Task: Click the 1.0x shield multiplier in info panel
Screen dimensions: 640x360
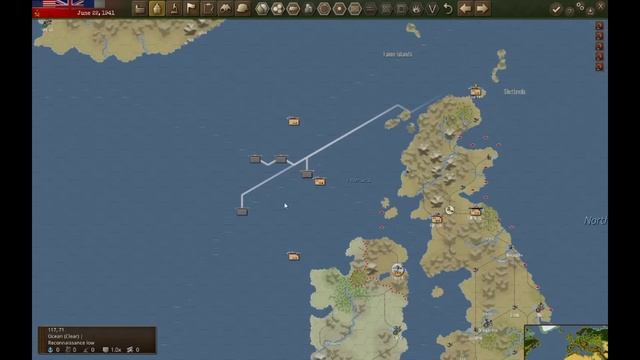Action: pos(112,350)
